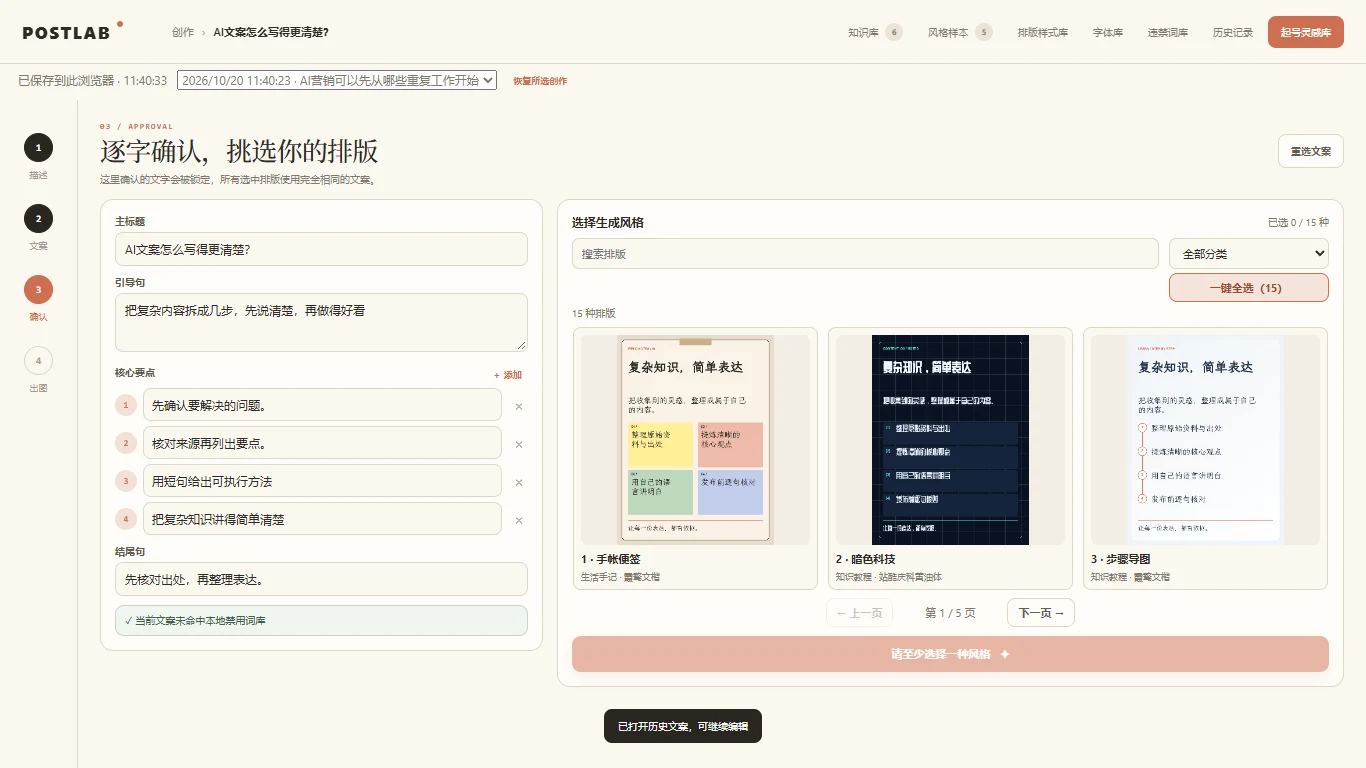Click 一键全选 (15) button

[1249, 287]
